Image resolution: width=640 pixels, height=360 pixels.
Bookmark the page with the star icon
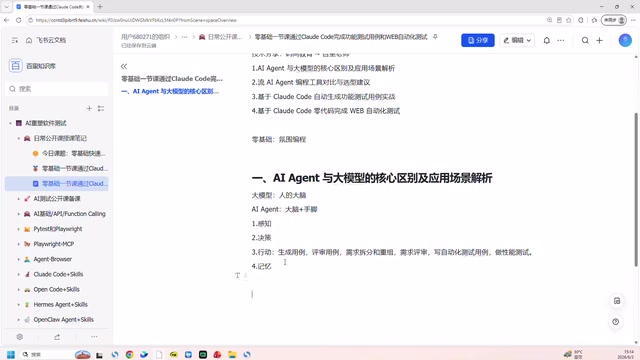tap(569, 20)
